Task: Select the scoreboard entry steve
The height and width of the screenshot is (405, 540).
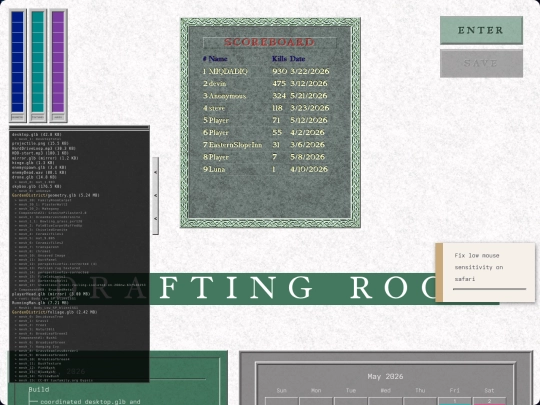Action: point(217,108)
